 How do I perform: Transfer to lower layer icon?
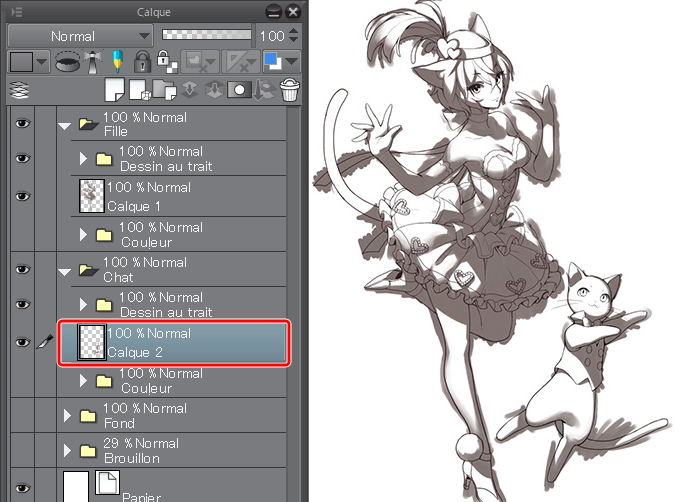pos(190,90)
